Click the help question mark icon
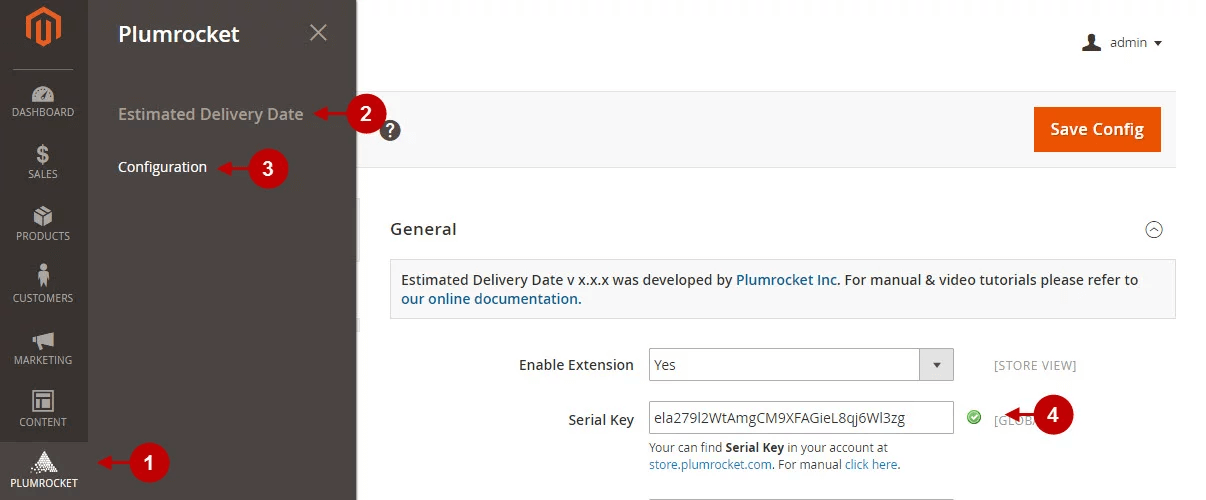Screen dimensions: 1206x500 pyautogui.click(x=390, y=130)
